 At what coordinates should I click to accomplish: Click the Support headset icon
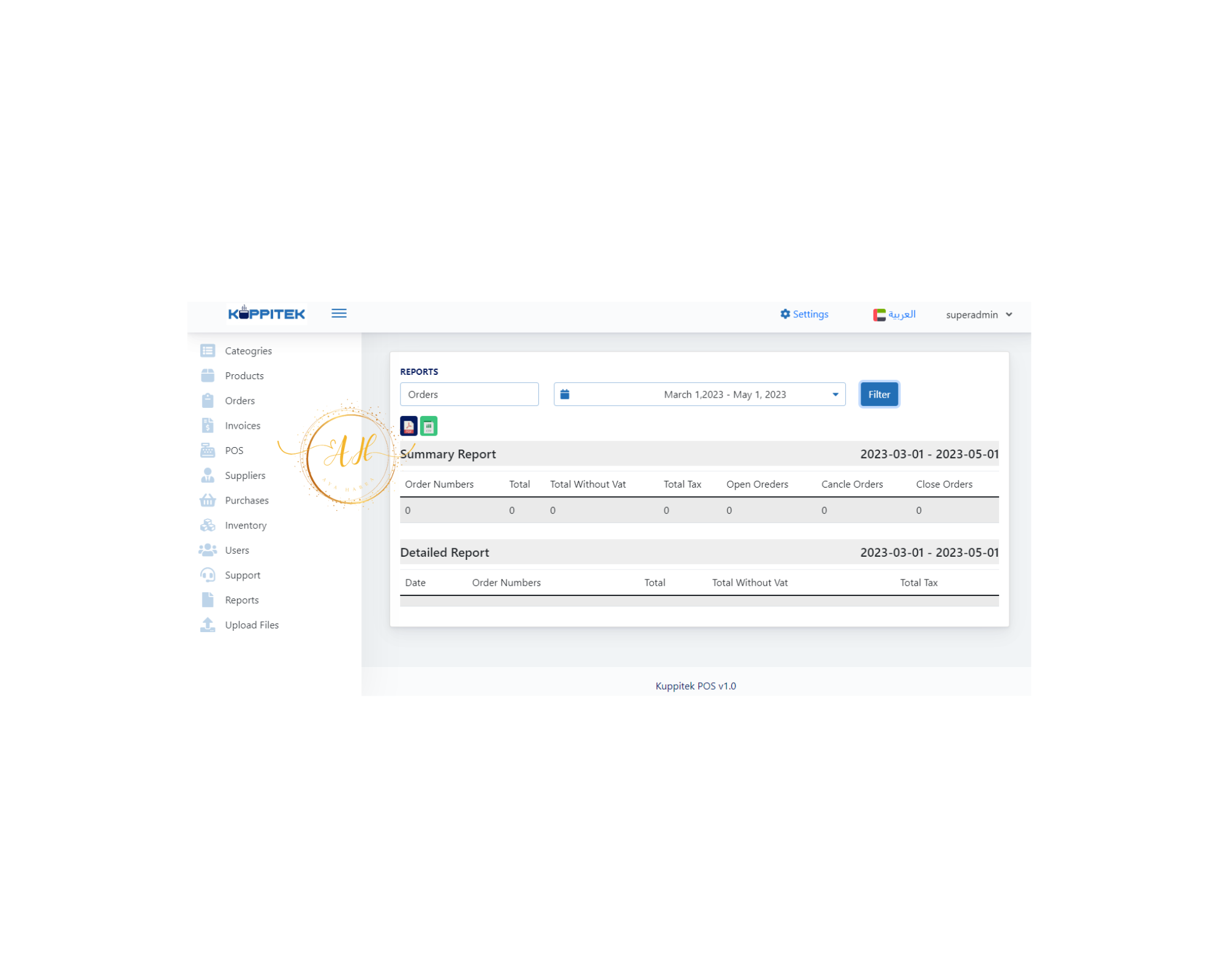[208, 575]
